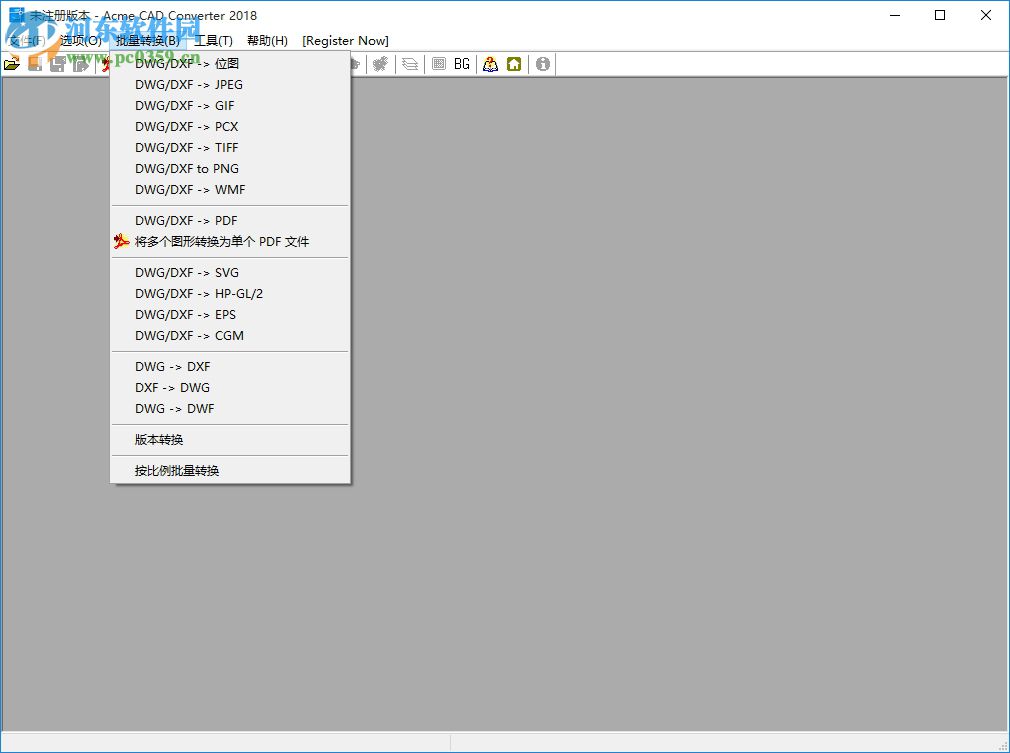
Task: Click the Layers toolbar icon
Action: click(x=410, y=64)
